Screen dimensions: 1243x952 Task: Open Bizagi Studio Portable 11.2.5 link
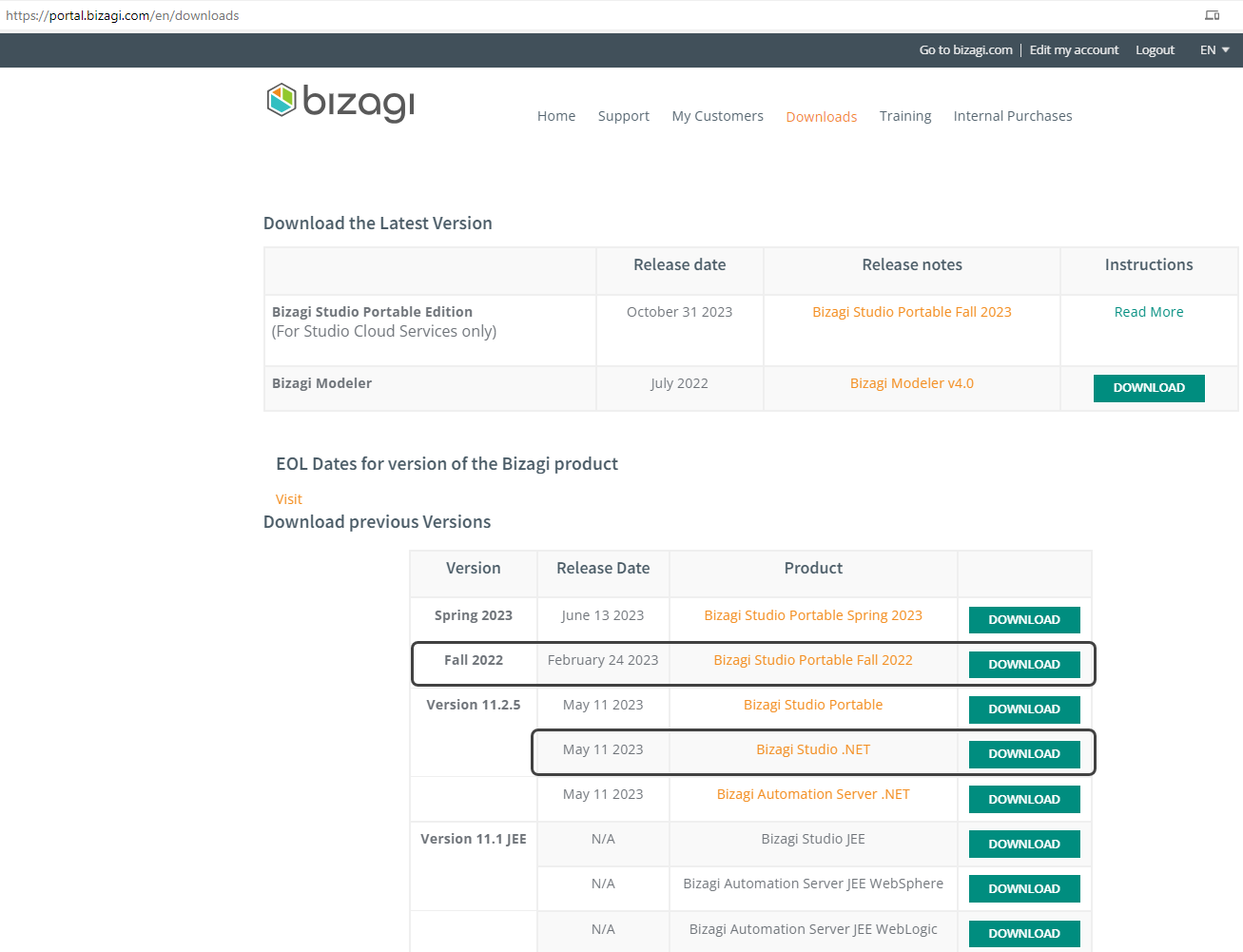(813, 705)
